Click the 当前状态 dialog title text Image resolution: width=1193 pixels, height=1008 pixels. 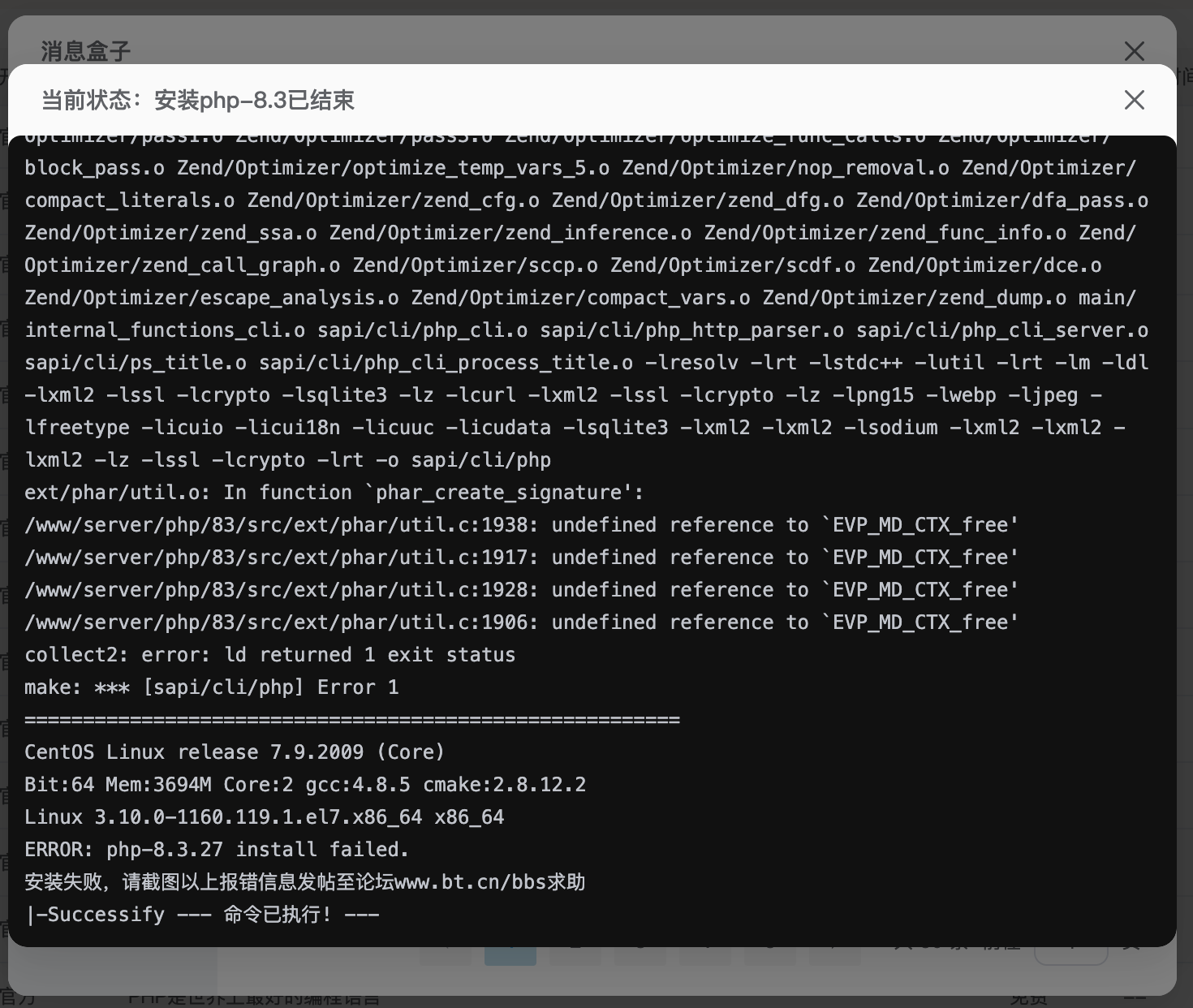tap(197, 100)
